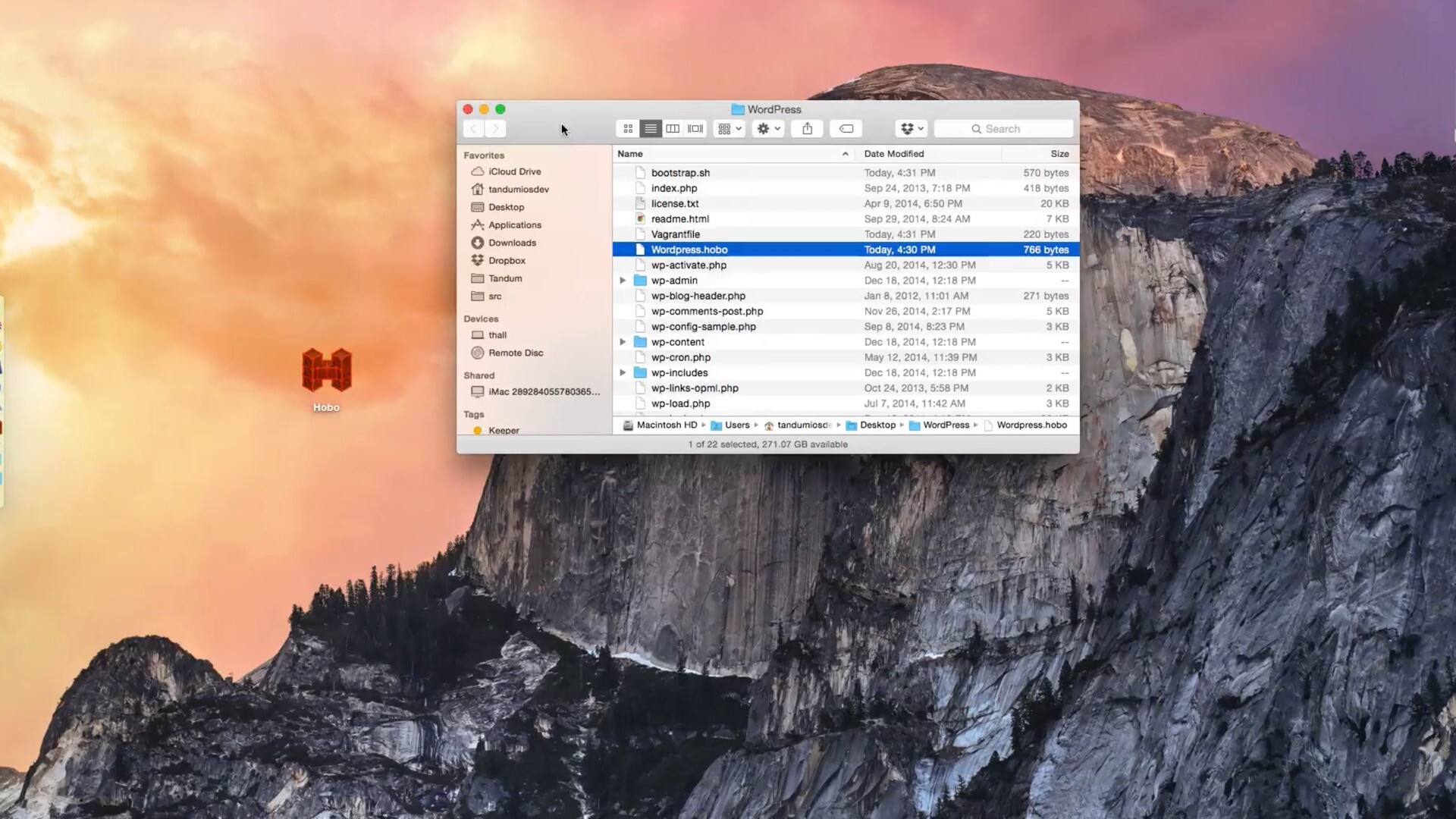Go back with the Finder back arrow
This screenshot has width=1456, height=819.
(474, 129)
